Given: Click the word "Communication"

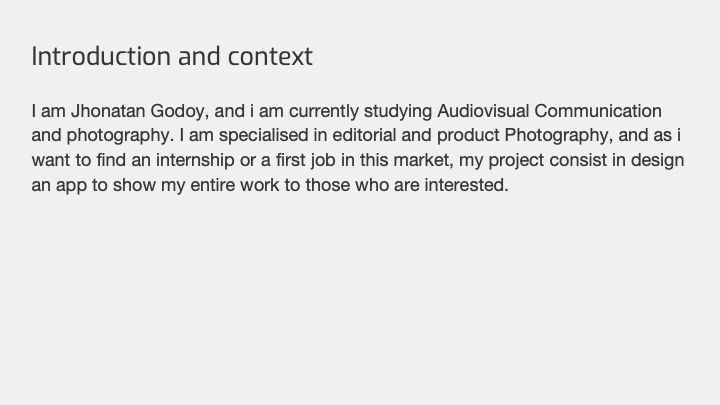Looking at the screenshot, I should 598,111.
